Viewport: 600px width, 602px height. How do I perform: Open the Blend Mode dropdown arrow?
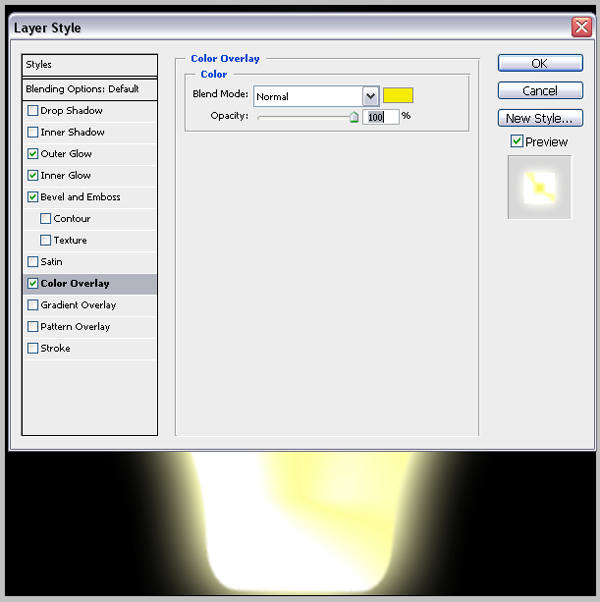(x=370, y=96)
